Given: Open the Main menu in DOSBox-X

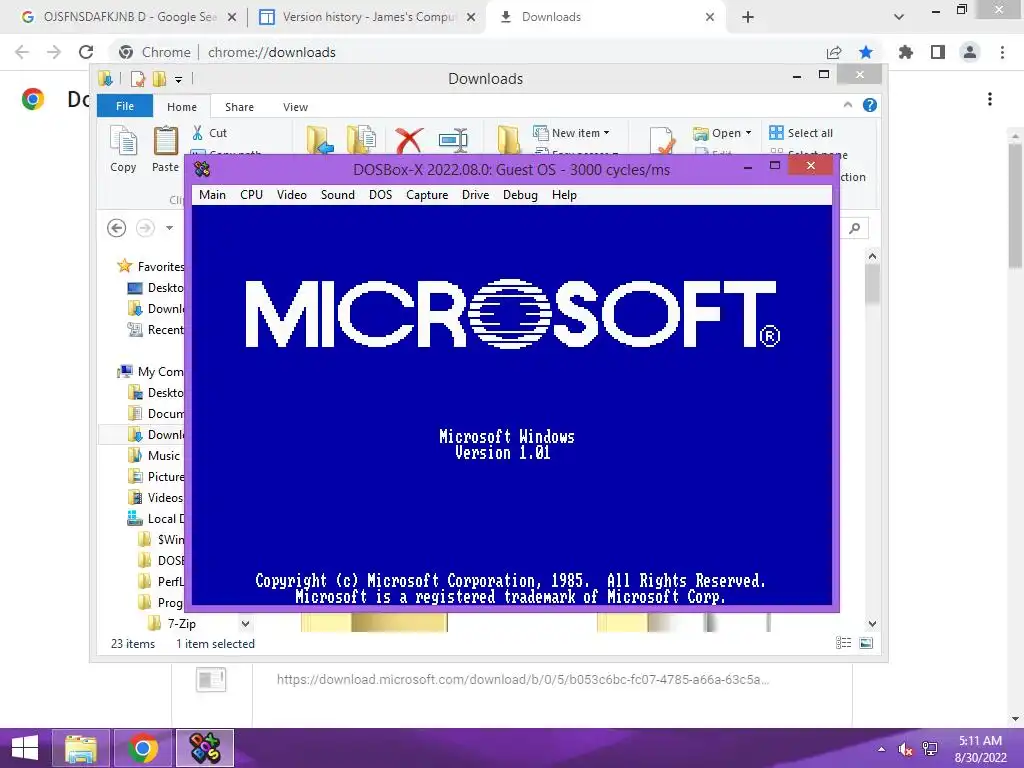Looking at the screenshot, I should point(212,195).
